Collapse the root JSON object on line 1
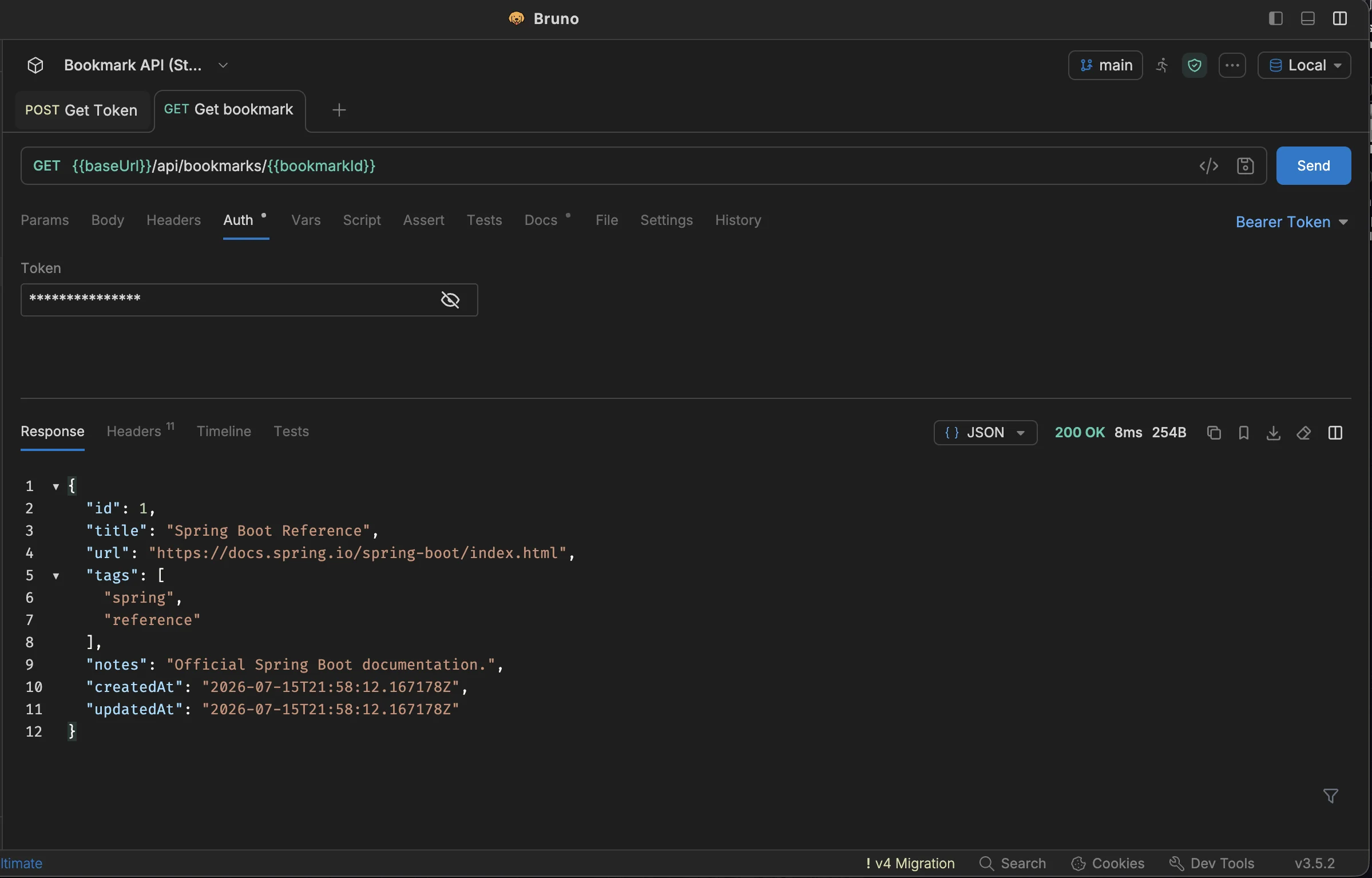Viewport: 1372px width, 878px height. 56,487
